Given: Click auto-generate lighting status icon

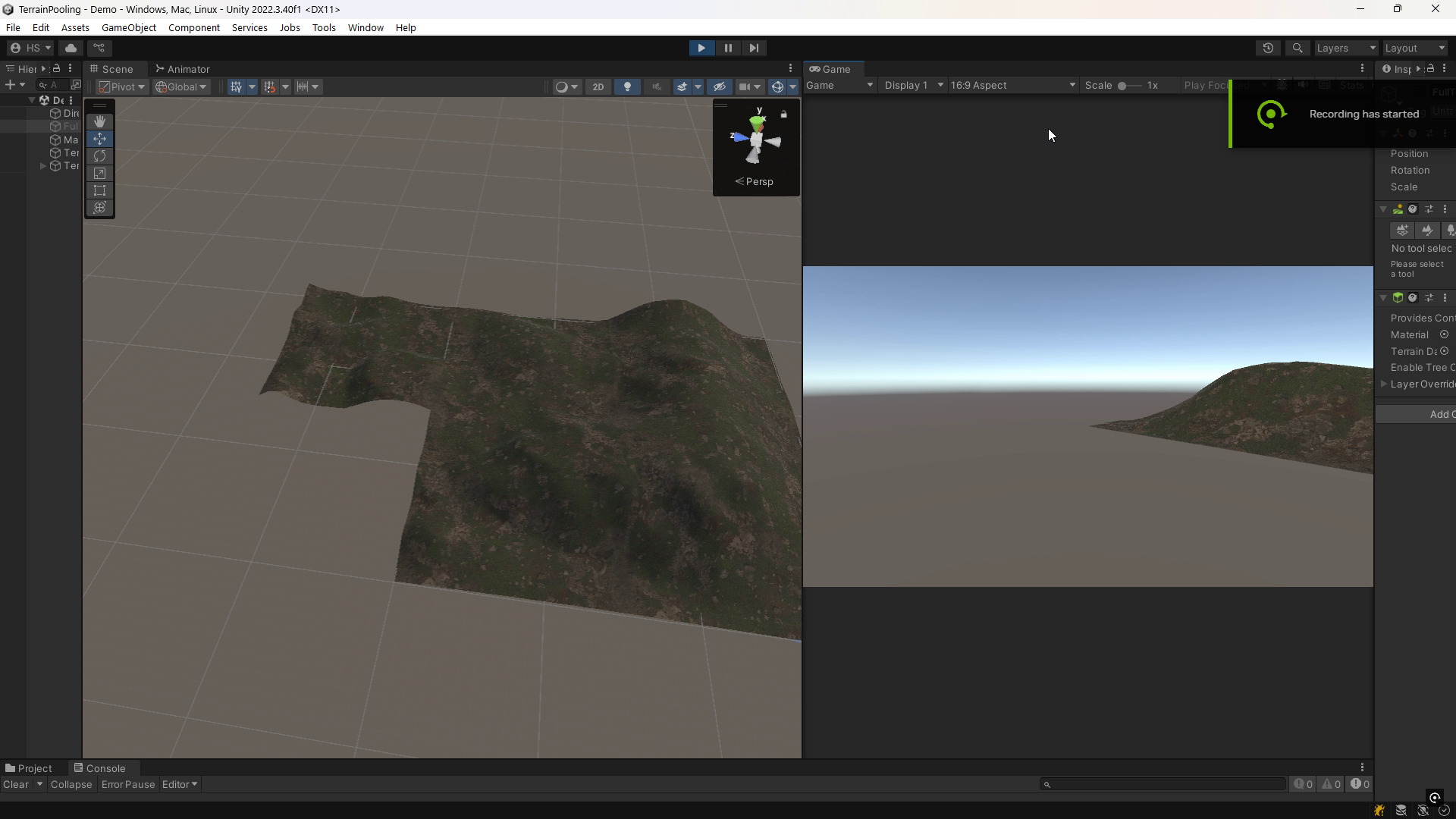Looking at the screenshot, I should [x=1423, y=811].
